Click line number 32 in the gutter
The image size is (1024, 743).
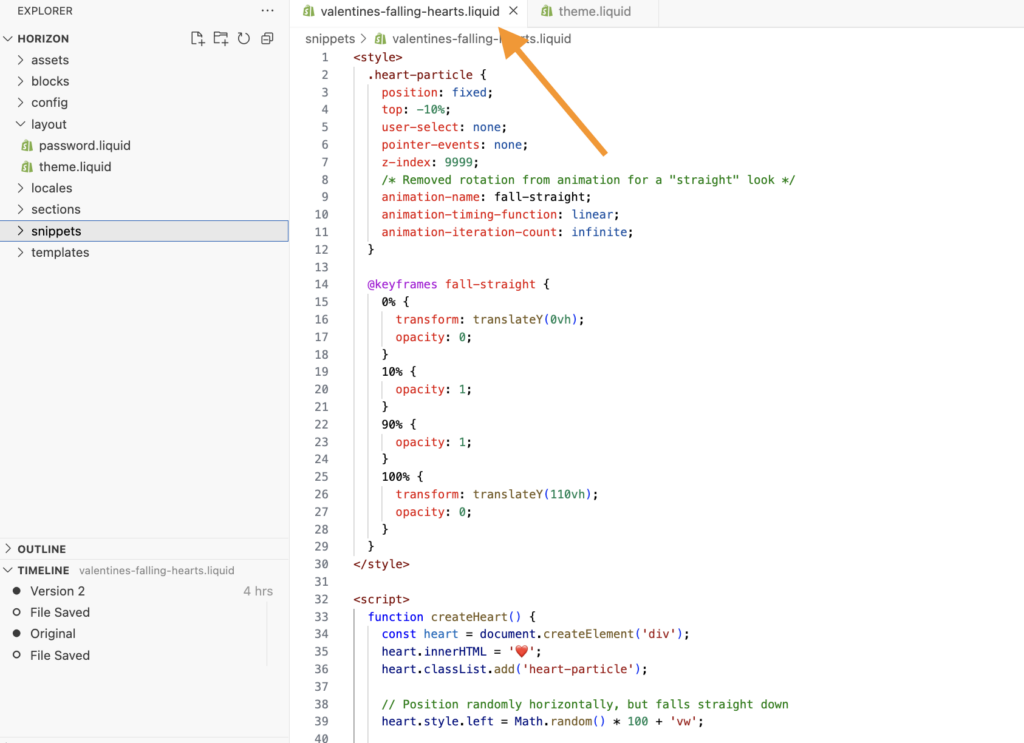[x=321, y=599]
